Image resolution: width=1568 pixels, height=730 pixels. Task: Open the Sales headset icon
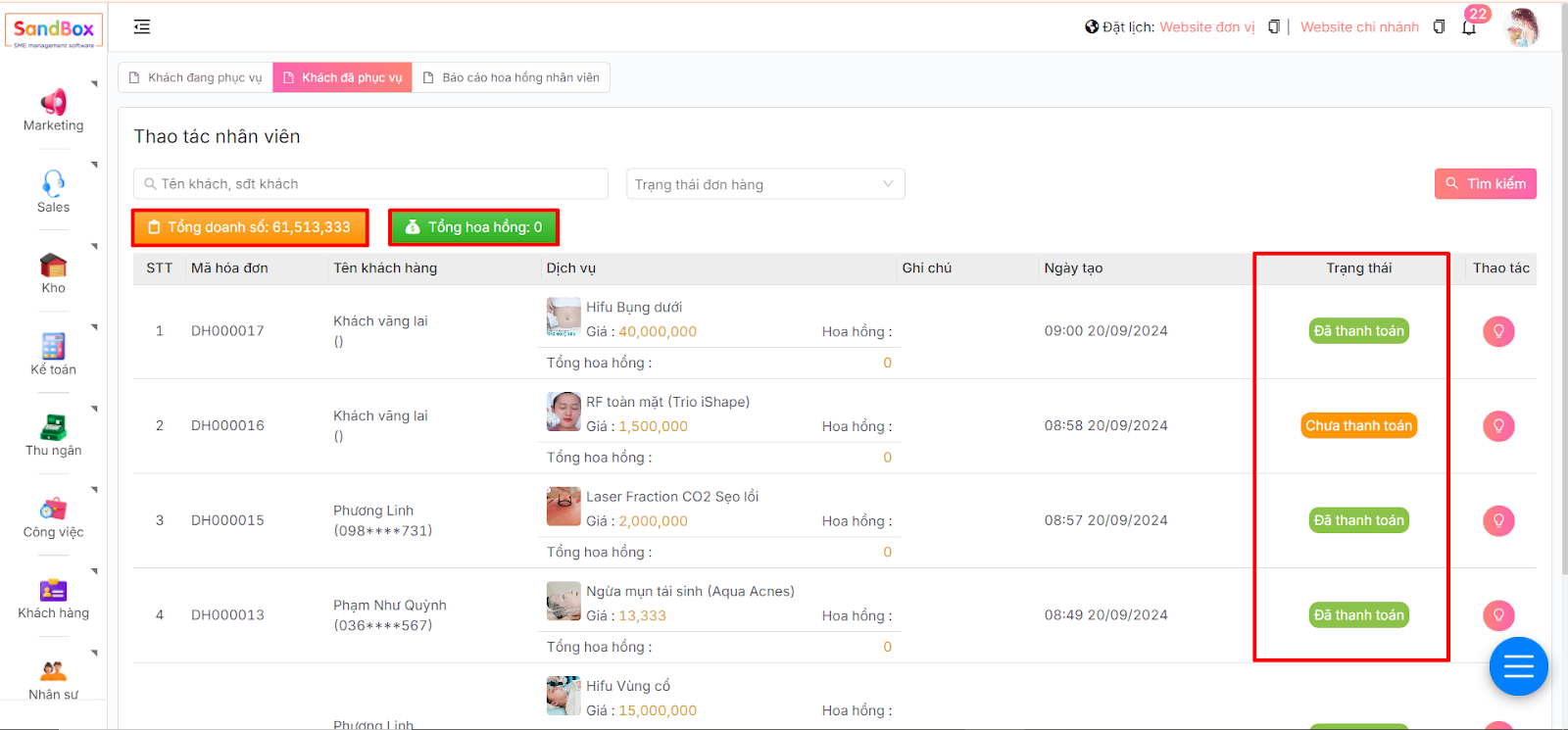pyautogui.click(x=53, y=183)
